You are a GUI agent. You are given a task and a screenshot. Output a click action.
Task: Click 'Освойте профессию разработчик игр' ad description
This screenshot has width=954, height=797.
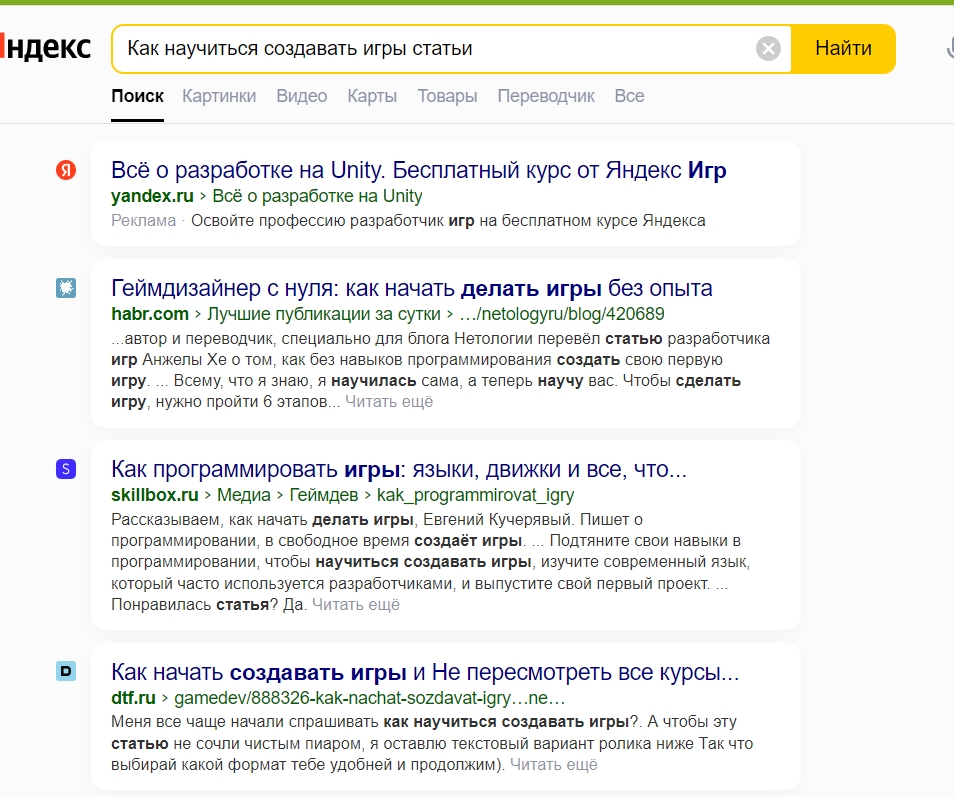448,221
